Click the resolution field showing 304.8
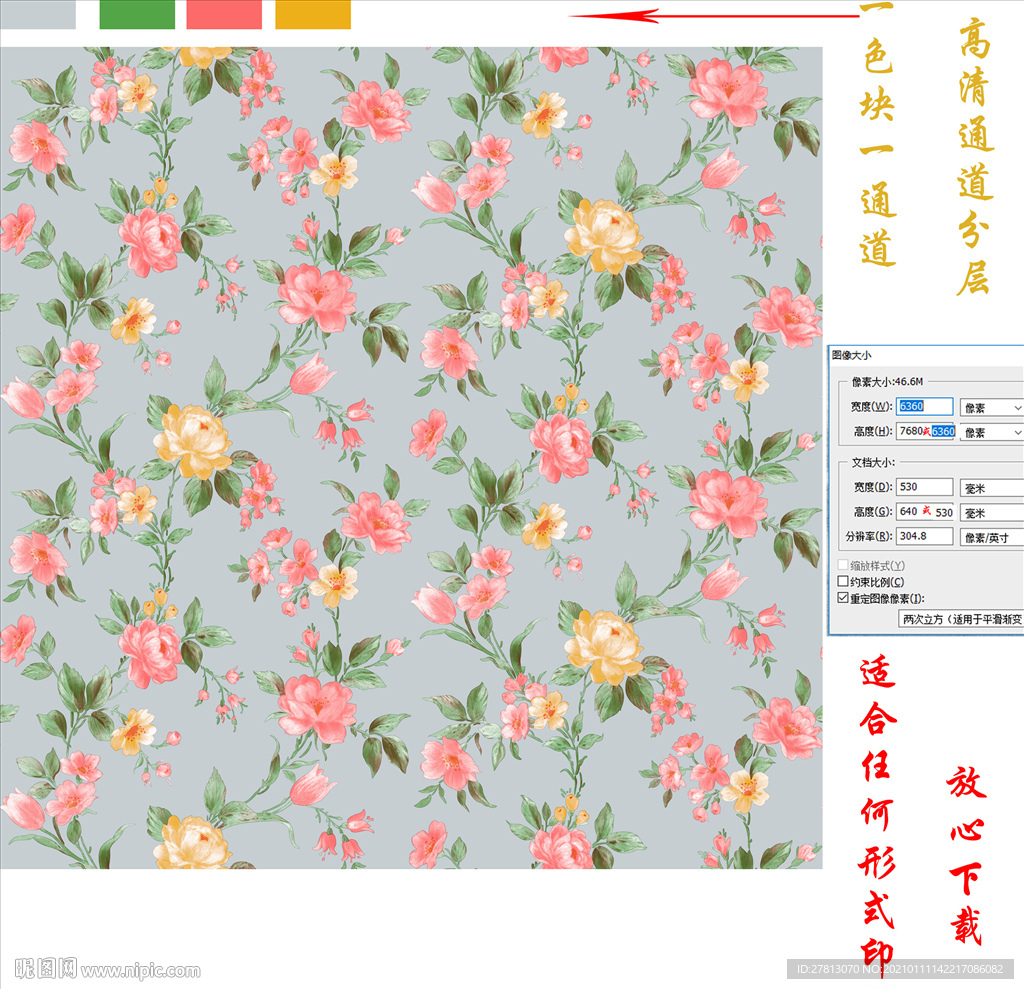 pos(924,536)
